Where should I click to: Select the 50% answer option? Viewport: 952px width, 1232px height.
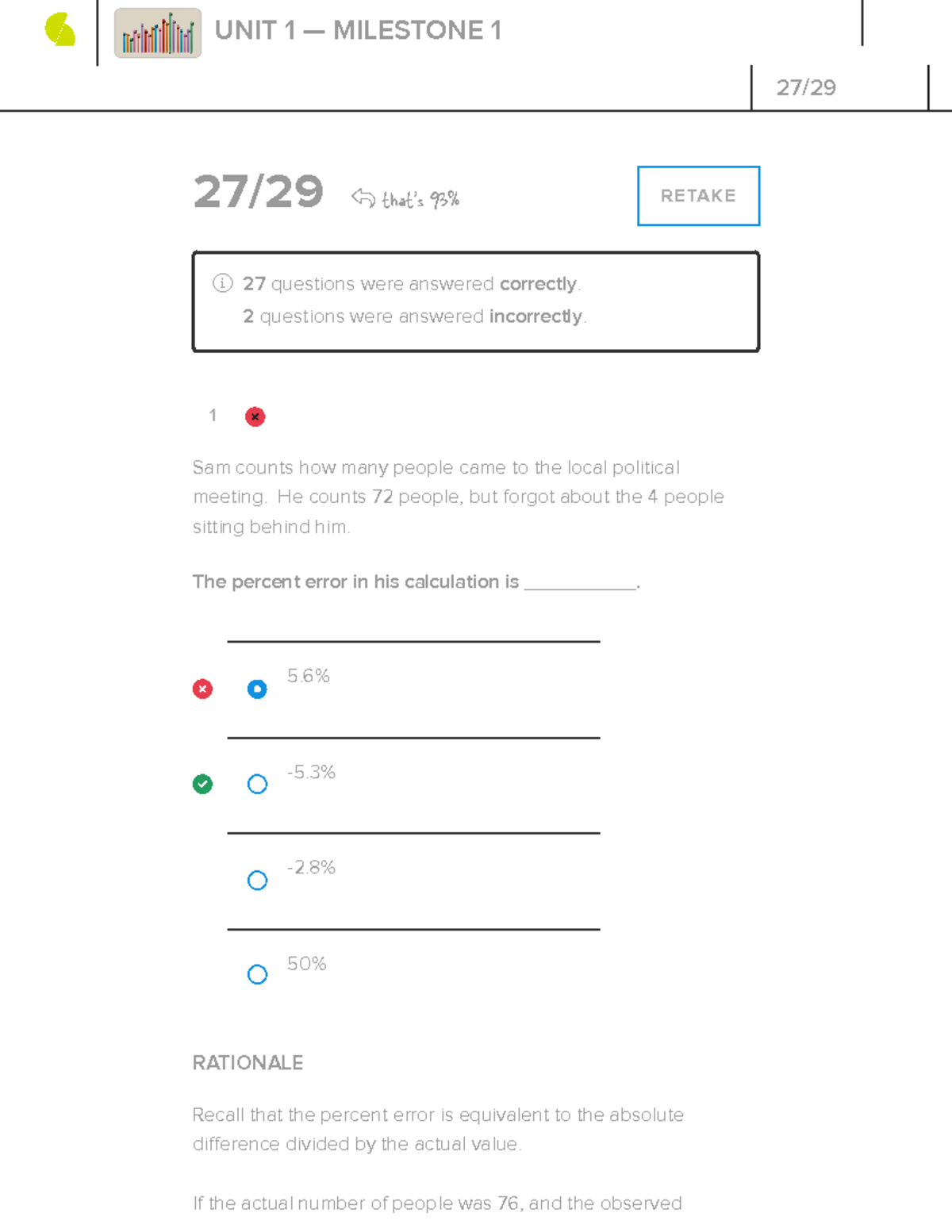[x=257, y=973]
